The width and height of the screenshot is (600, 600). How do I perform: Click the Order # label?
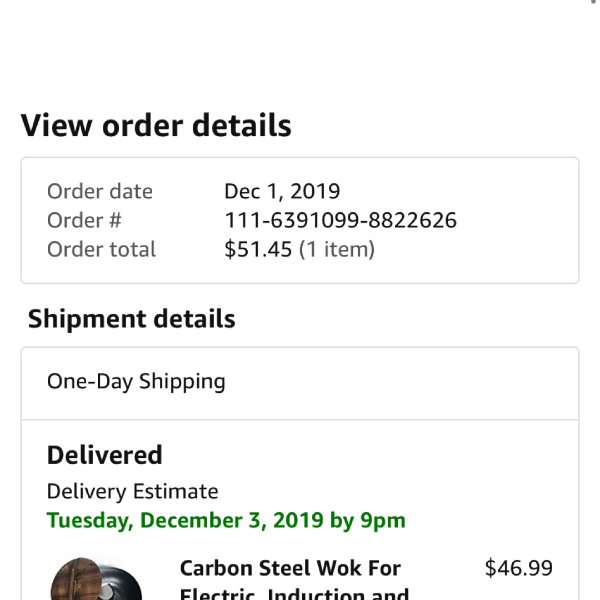(84, 220)
